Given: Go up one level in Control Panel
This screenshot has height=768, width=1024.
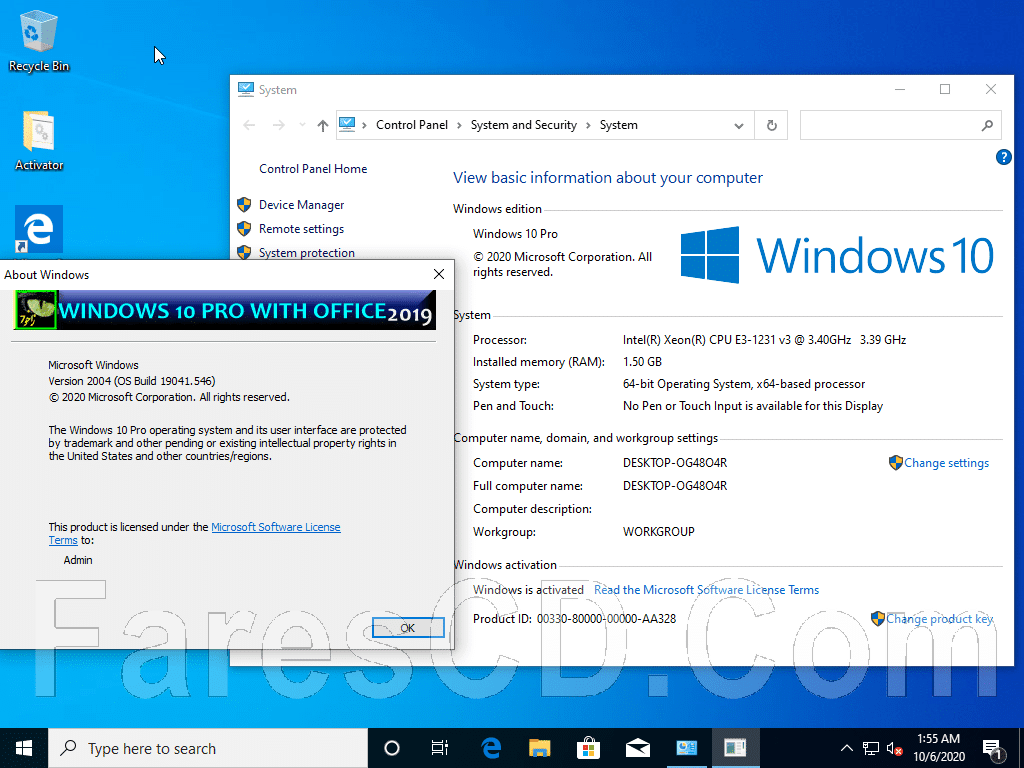Looking at the screenshot, I should coord(323,125).
